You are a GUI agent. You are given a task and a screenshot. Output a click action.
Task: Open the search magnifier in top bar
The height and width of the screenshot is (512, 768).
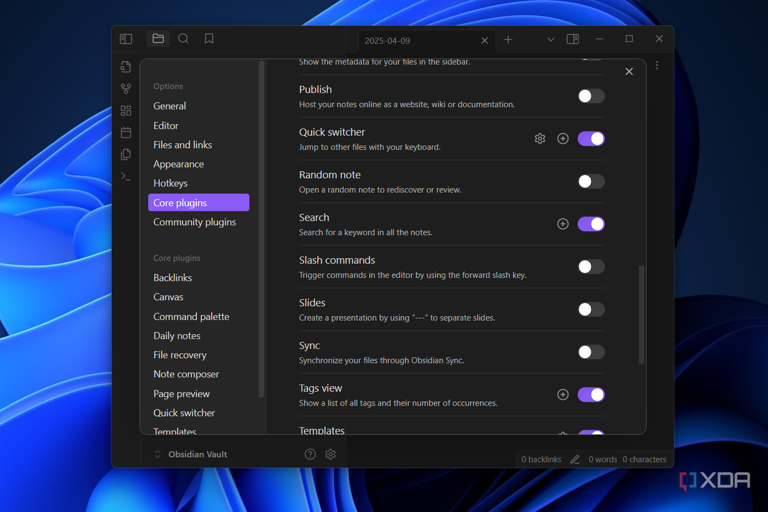point(183,39)
